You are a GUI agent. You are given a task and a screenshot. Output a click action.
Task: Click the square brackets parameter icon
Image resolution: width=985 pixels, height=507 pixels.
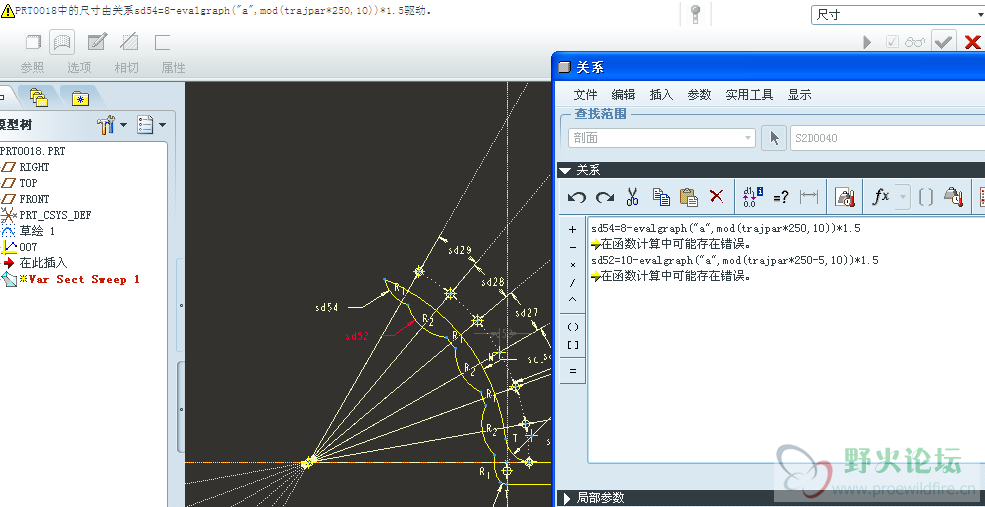click(925, 197)
